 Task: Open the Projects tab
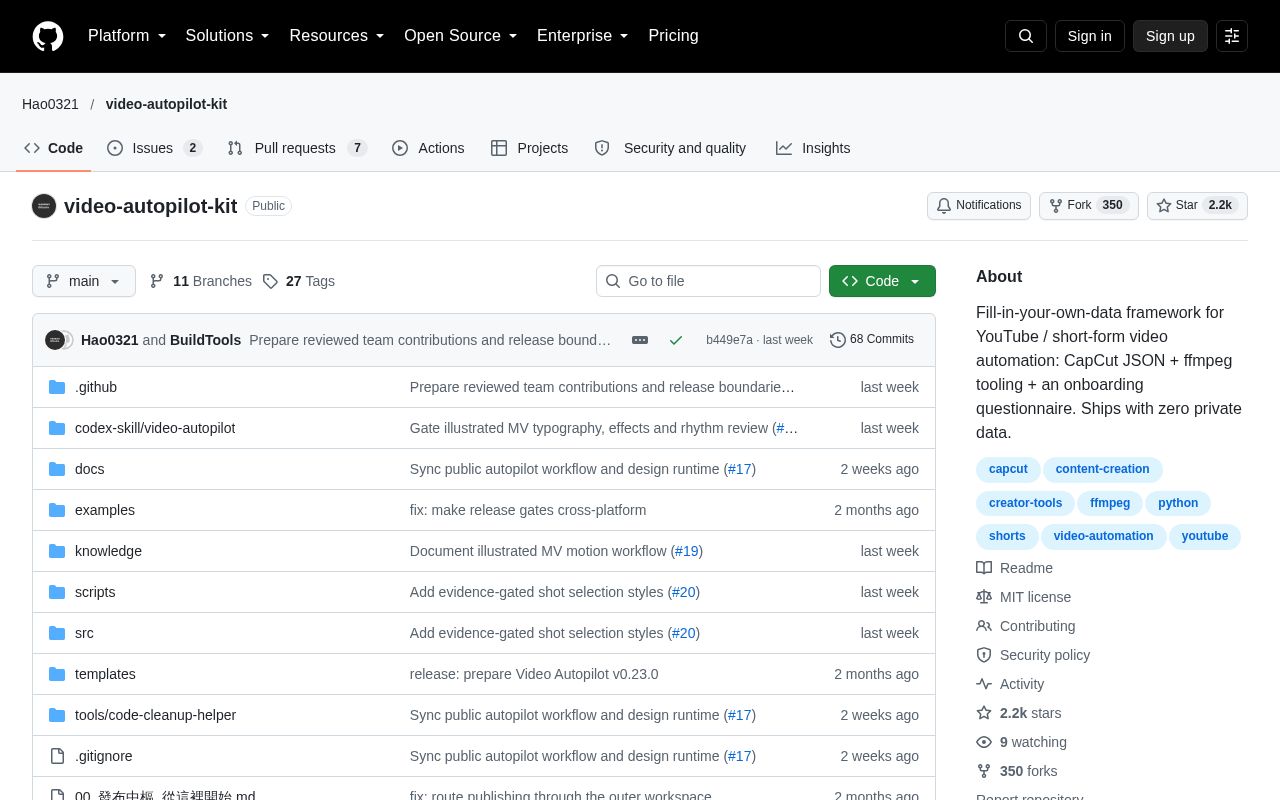coord(529,148)
